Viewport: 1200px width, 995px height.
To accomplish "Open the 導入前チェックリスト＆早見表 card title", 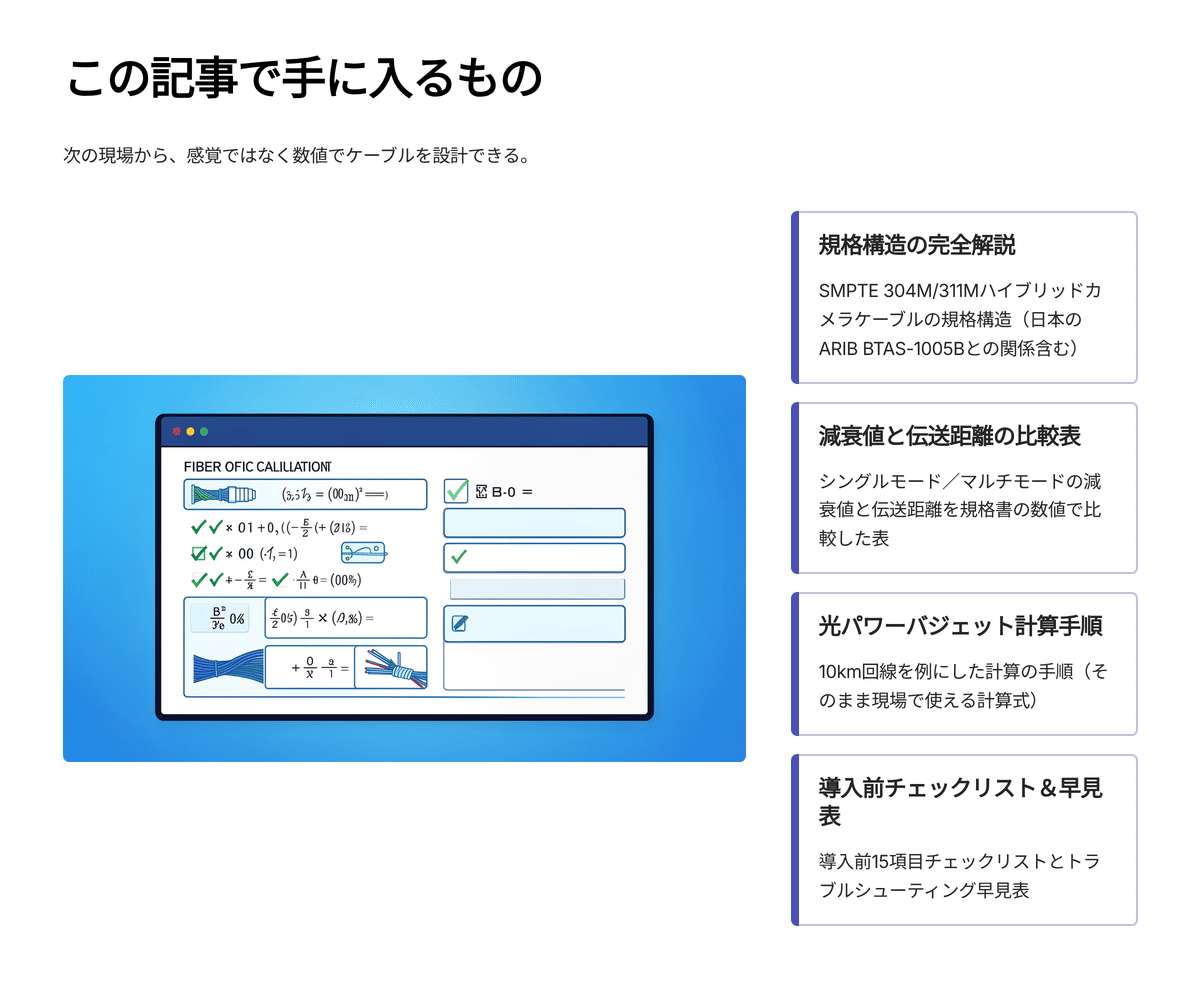I will (x=961, y=802).
